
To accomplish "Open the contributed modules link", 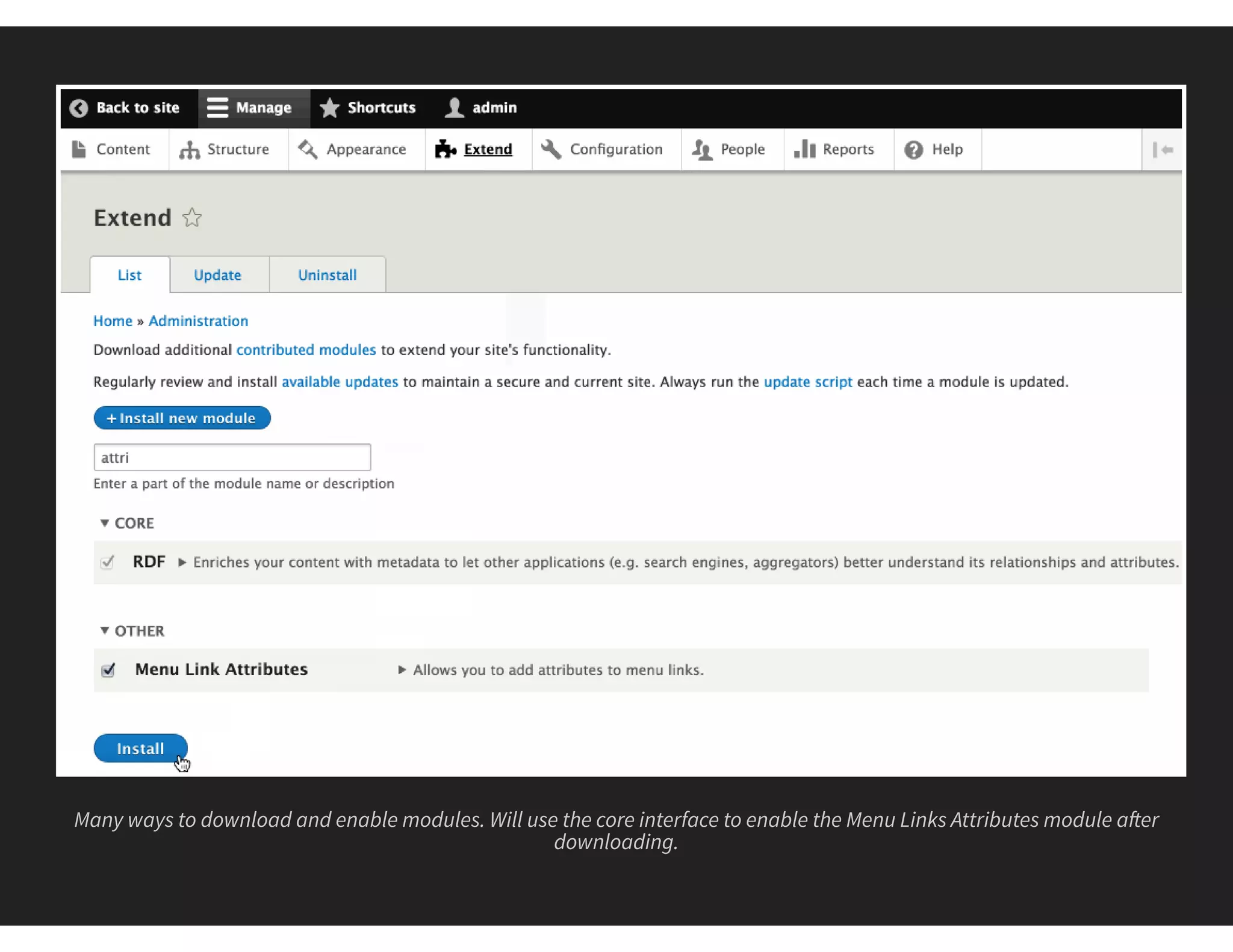I will tap(306, 350).
